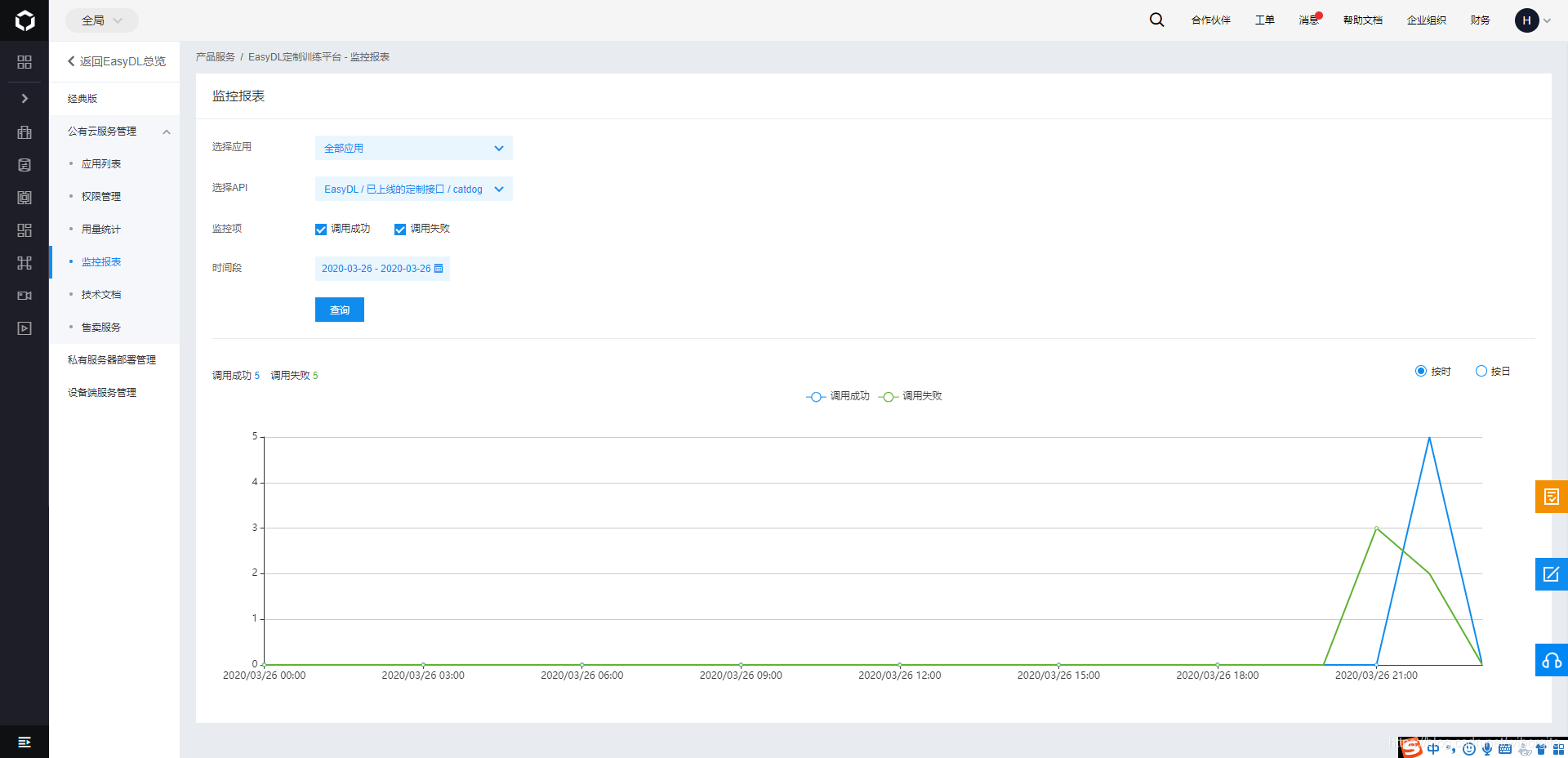Open the product grid icon in left rail
This screenshot has width=1568, height=758.
click(x=24, y=62)
